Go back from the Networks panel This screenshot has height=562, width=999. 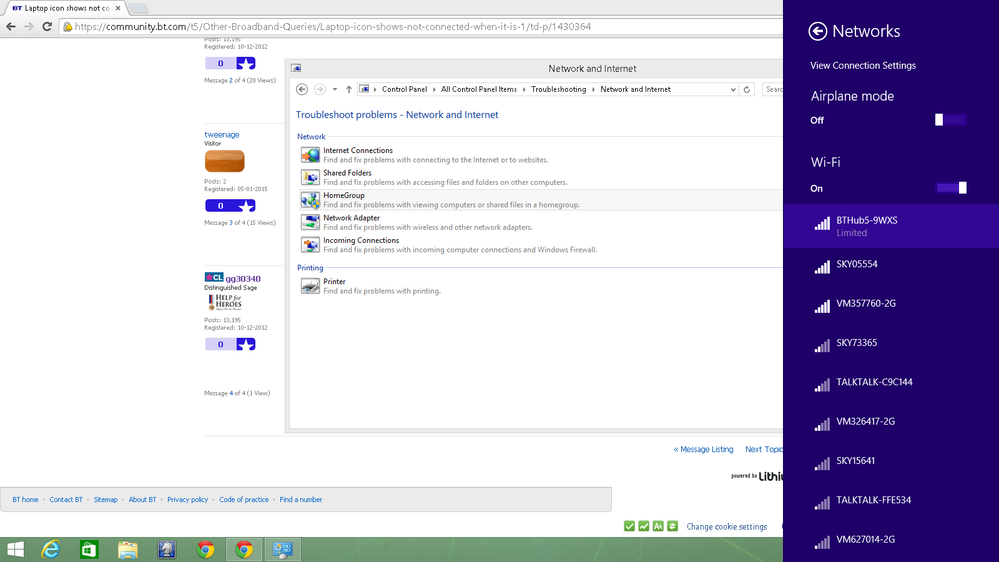817,31
